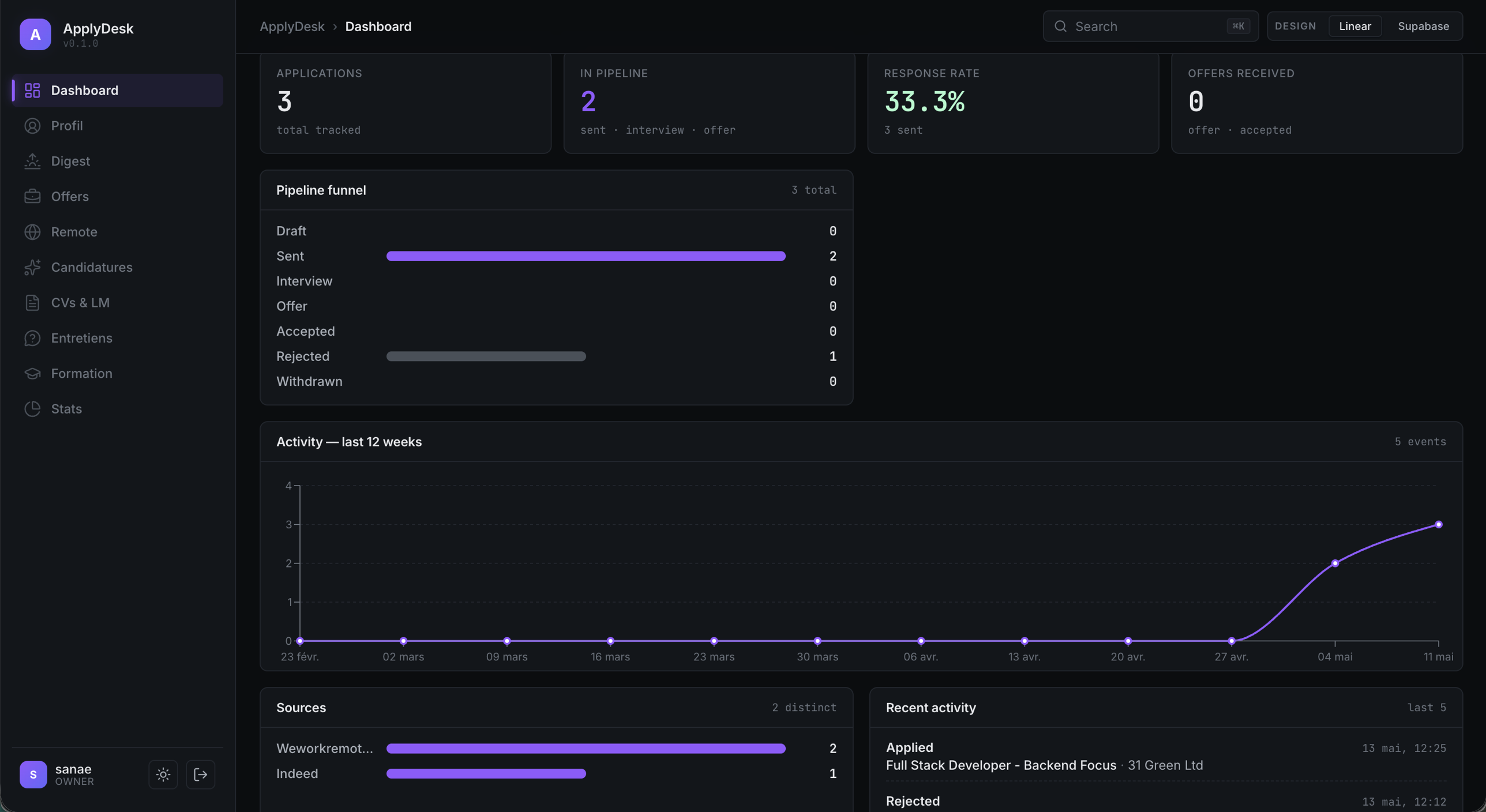Open the Candidatures section
This screenshot has height=812, width=1486.
coord(118,267)
